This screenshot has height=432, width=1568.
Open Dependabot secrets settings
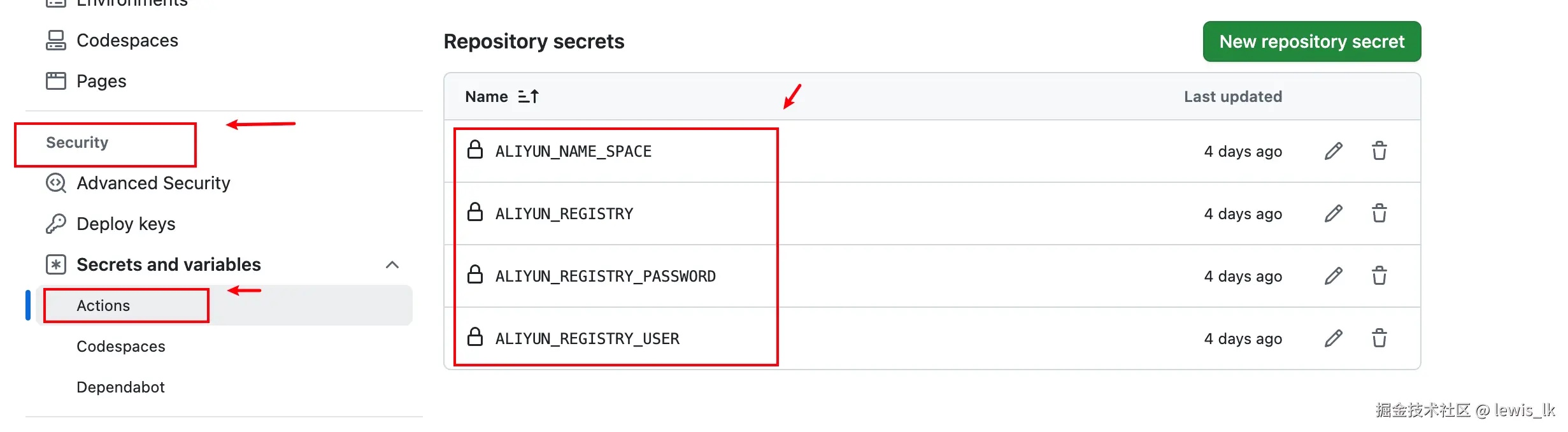[x=120, y=387]
